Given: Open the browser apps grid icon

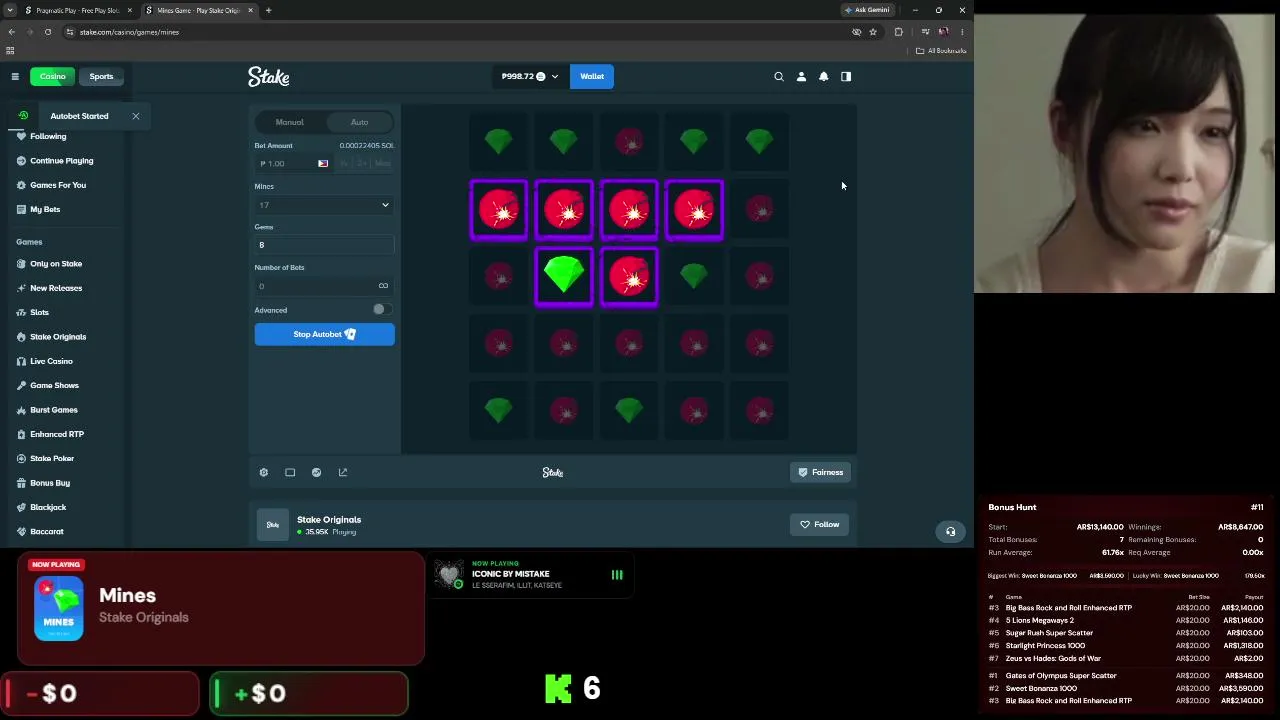Looking at the screenshot, I should click(x=10, y=51).
